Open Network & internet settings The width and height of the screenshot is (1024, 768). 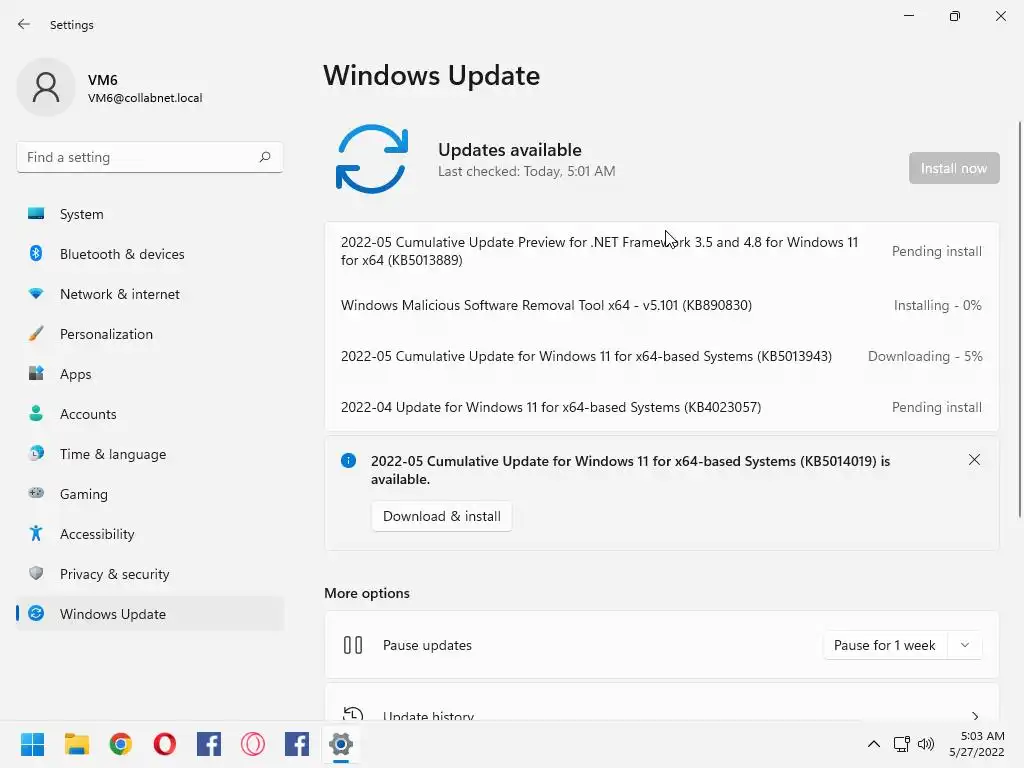[150, 294]
